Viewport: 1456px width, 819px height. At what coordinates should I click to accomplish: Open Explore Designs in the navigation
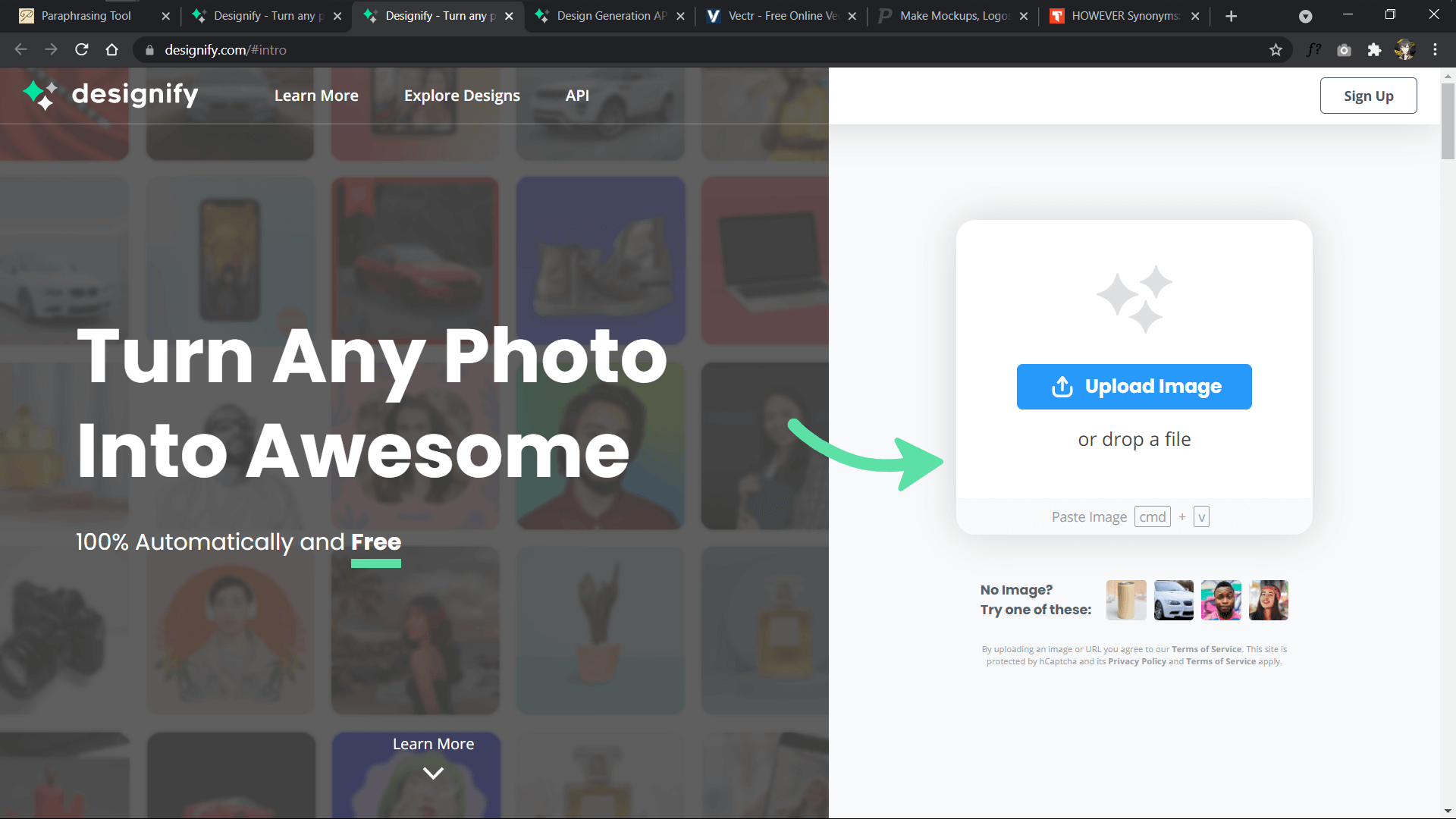pos(462,96)
